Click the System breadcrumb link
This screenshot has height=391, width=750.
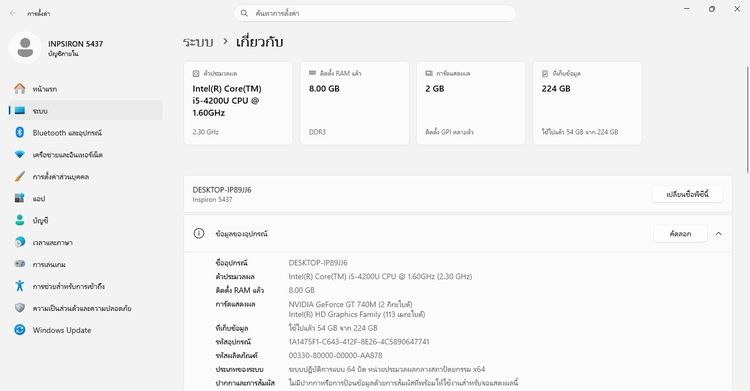tap(198, 42)
